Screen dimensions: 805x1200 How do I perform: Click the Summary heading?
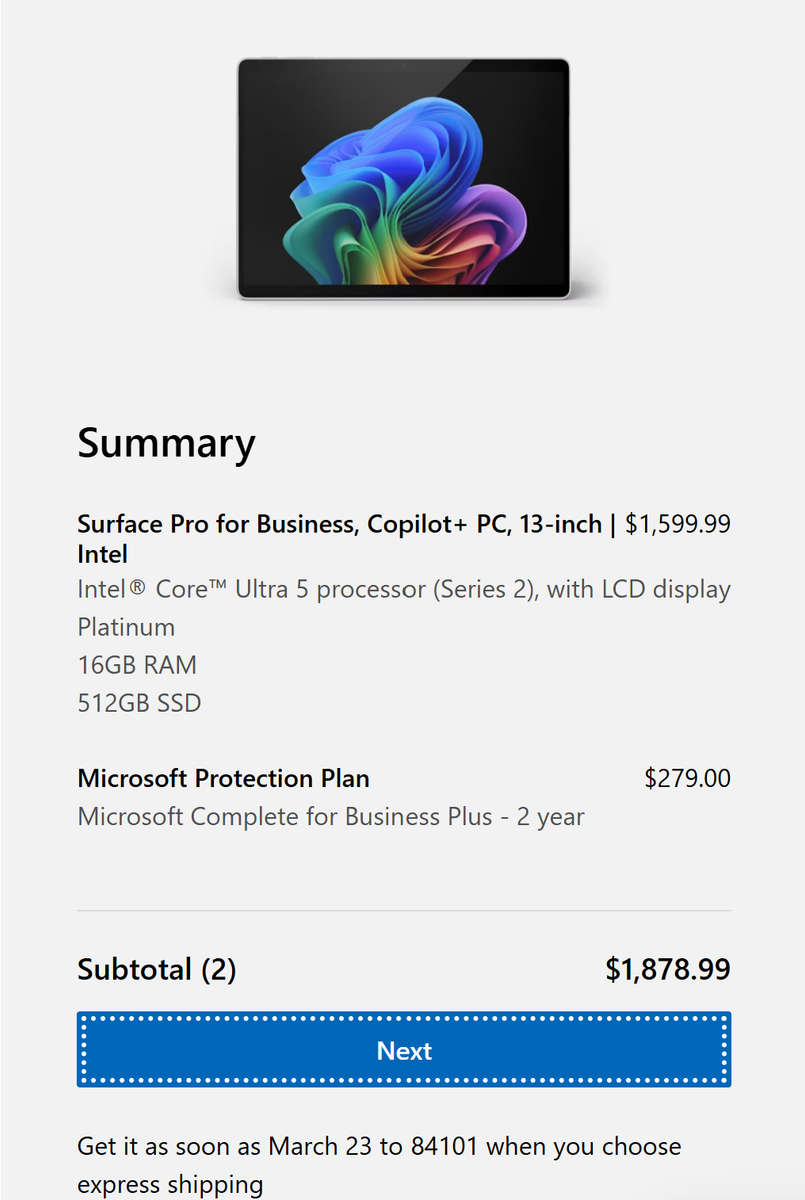(x=166, y=443)
